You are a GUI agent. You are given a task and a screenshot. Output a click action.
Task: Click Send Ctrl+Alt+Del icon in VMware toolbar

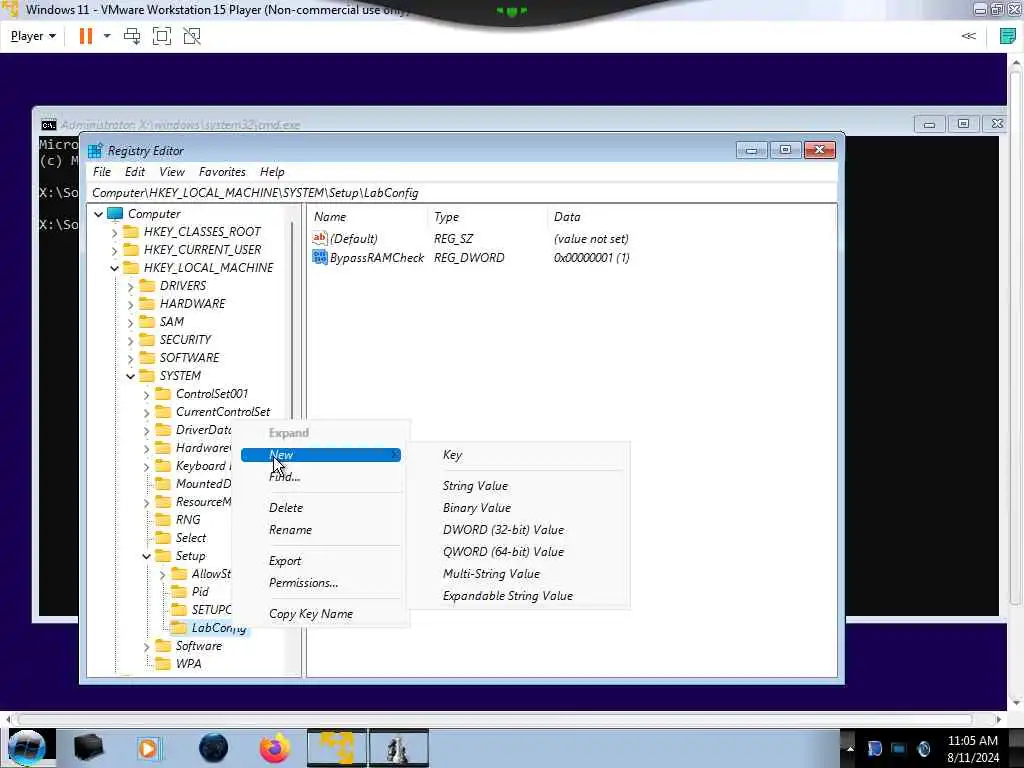click(x=132, y=36)
